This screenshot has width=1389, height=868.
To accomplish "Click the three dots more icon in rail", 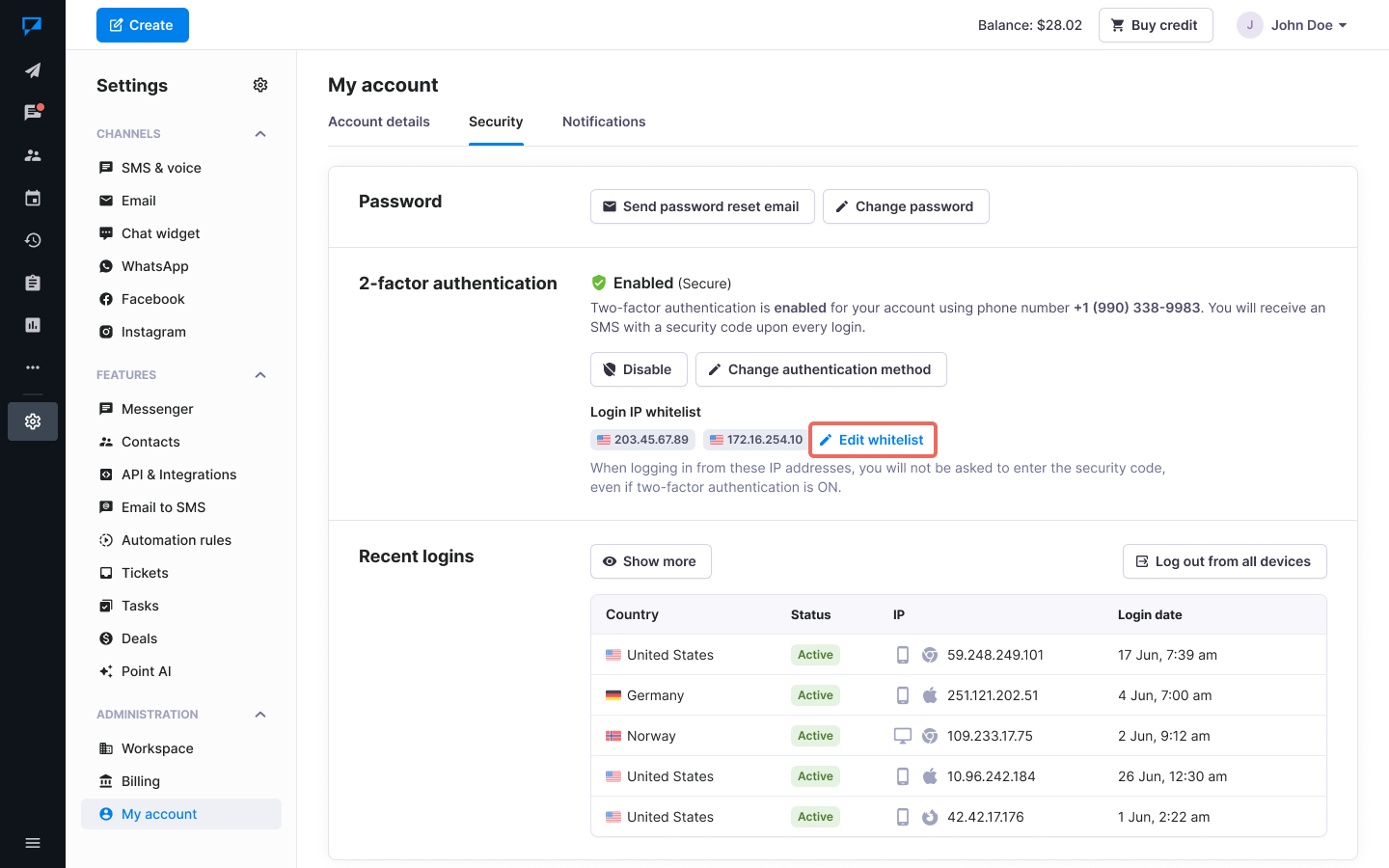I will click(x=33, y=367).
